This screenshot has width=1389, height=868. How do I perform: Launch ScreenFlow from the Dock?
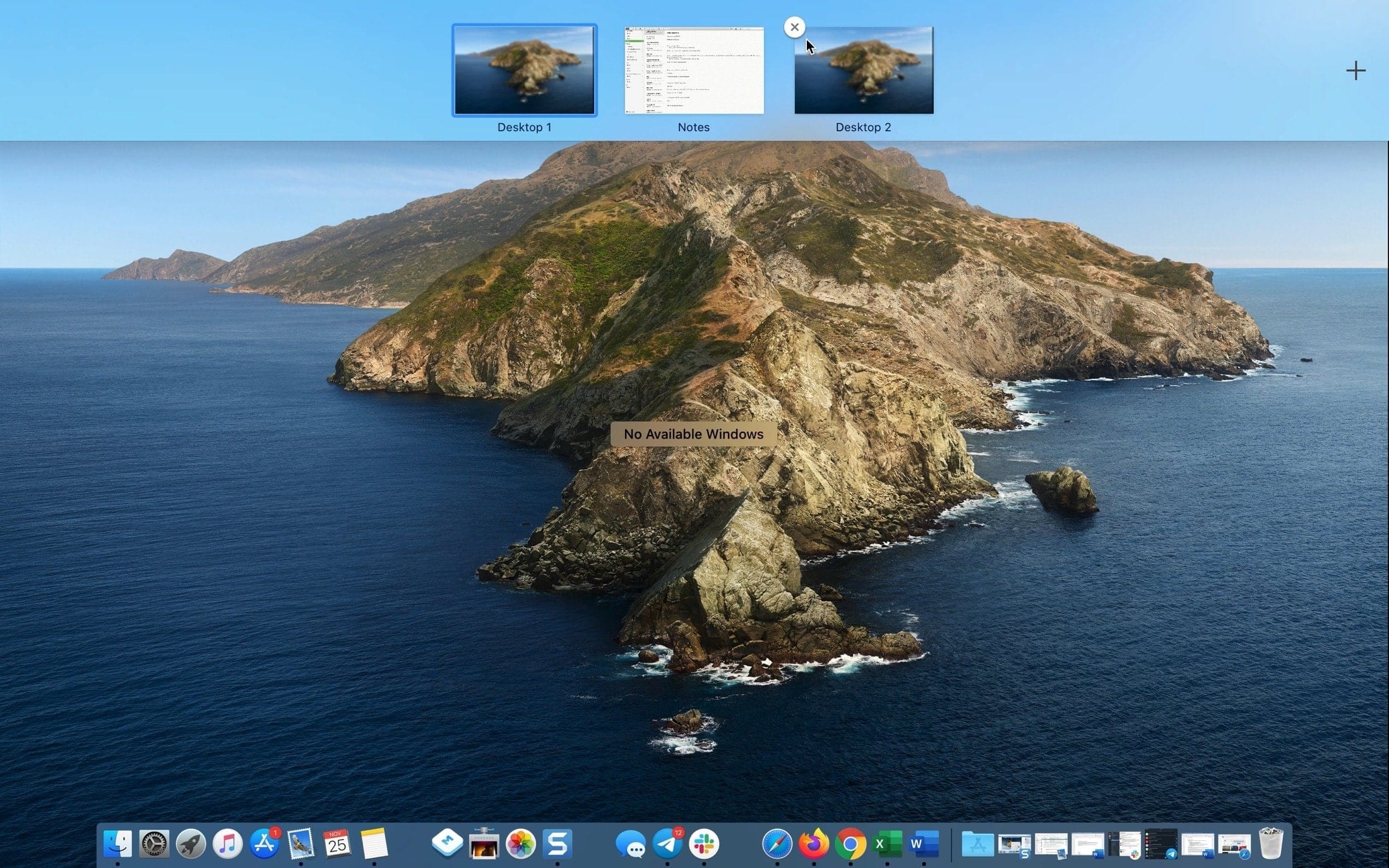[558, 844]
